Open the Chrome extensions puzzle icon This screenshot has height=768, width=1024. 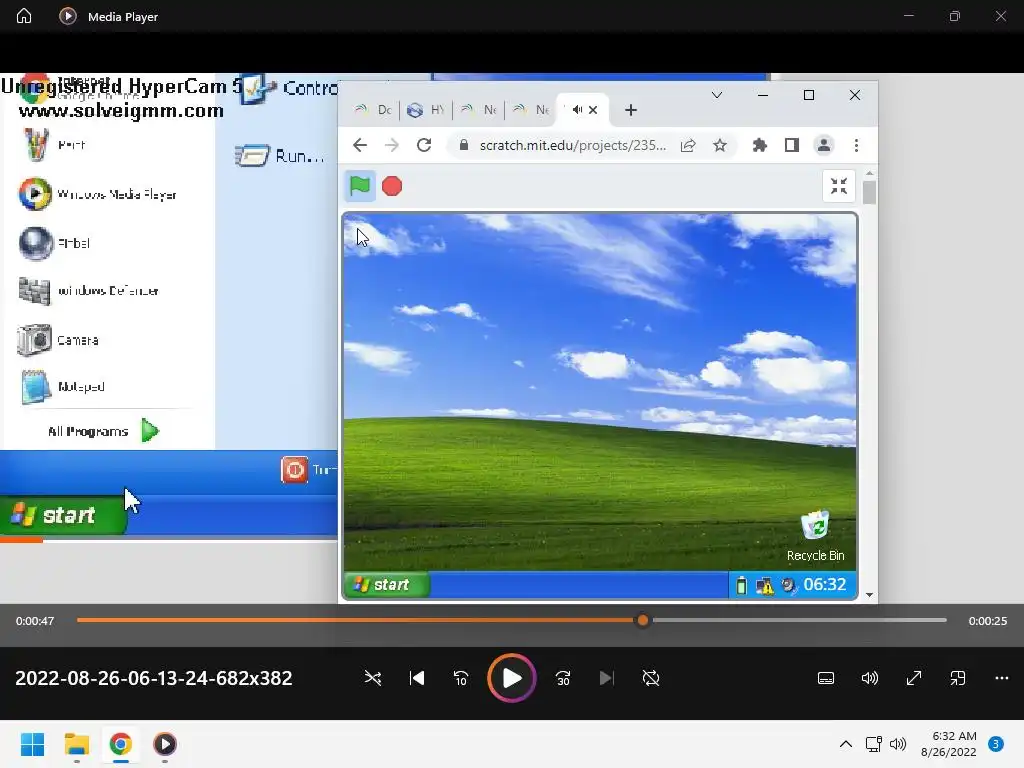(x=759, y=145)
